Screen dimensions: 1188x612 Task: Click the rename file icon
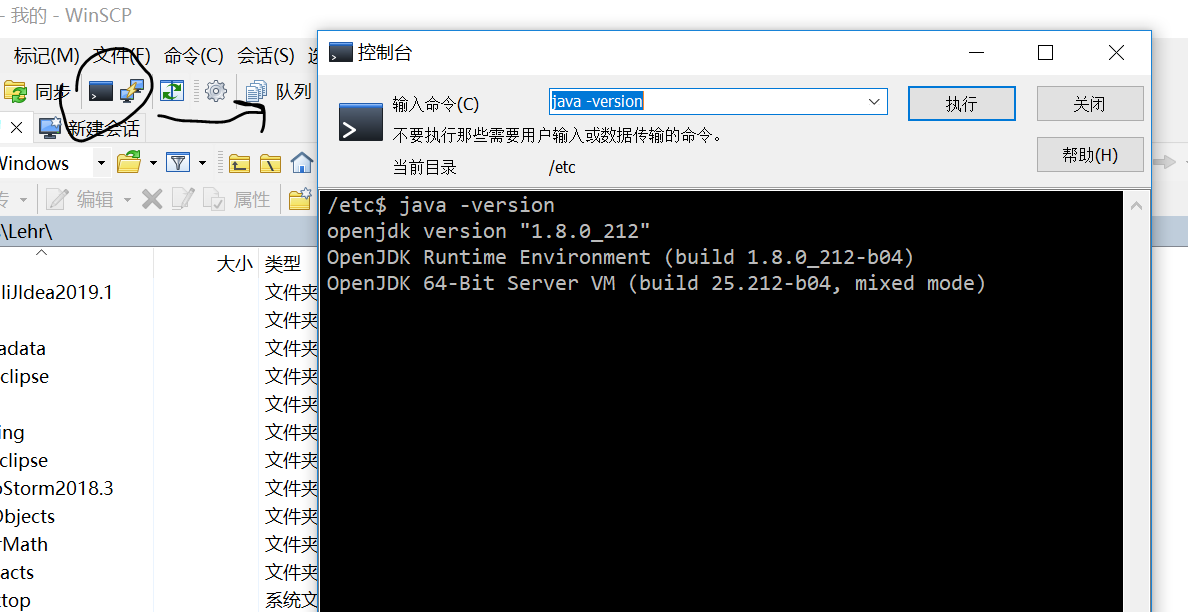point(183,199)
